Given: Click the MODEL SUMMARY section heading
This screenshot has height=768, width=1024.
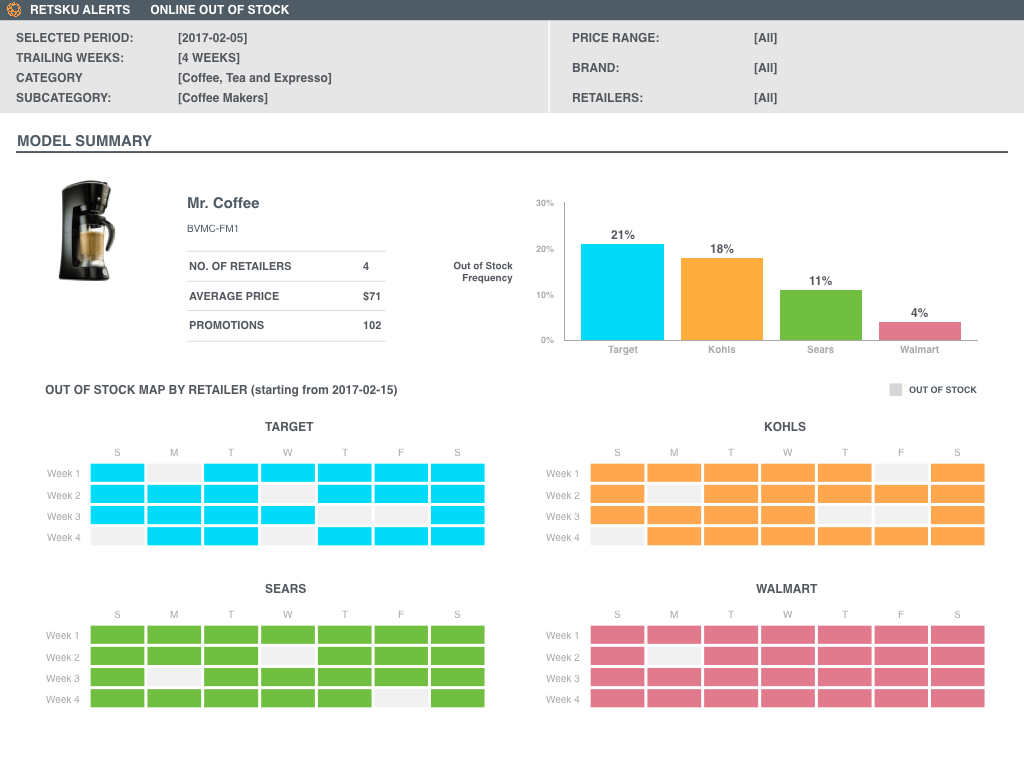Looking at the screenshot, I should [84, 141].
